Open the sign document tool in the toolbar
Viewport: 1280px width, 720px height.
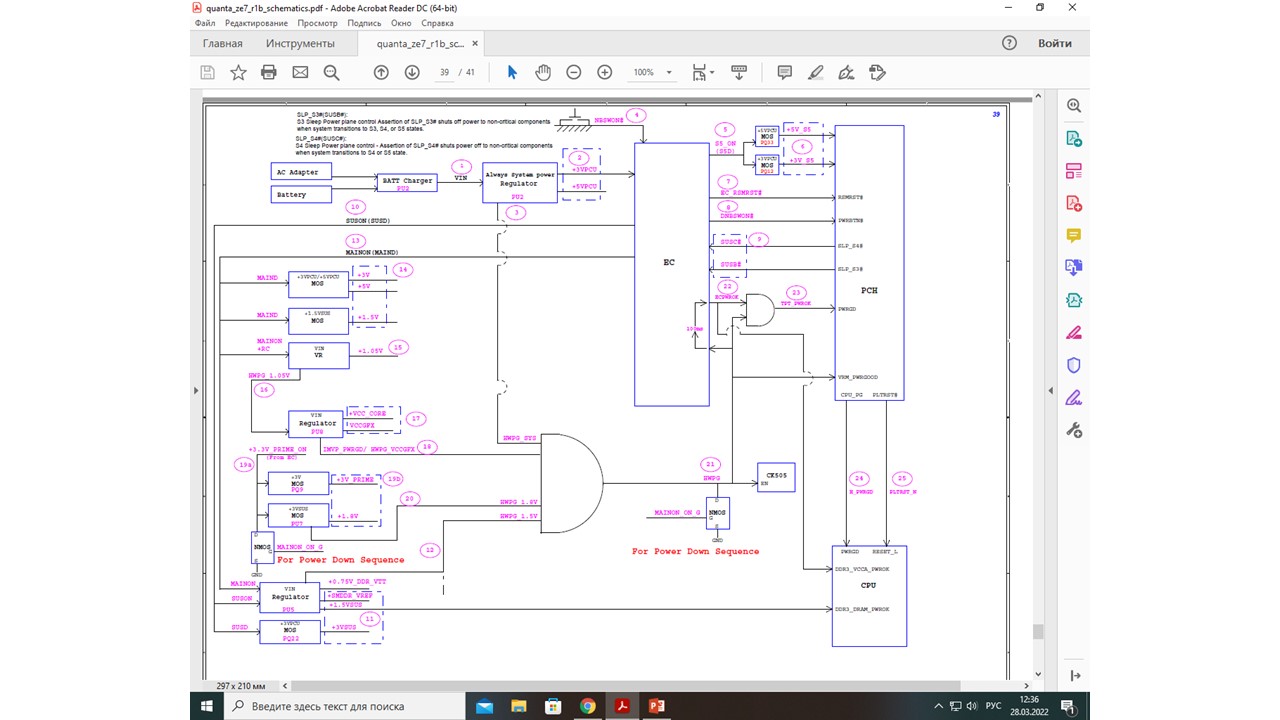[846, 72]
